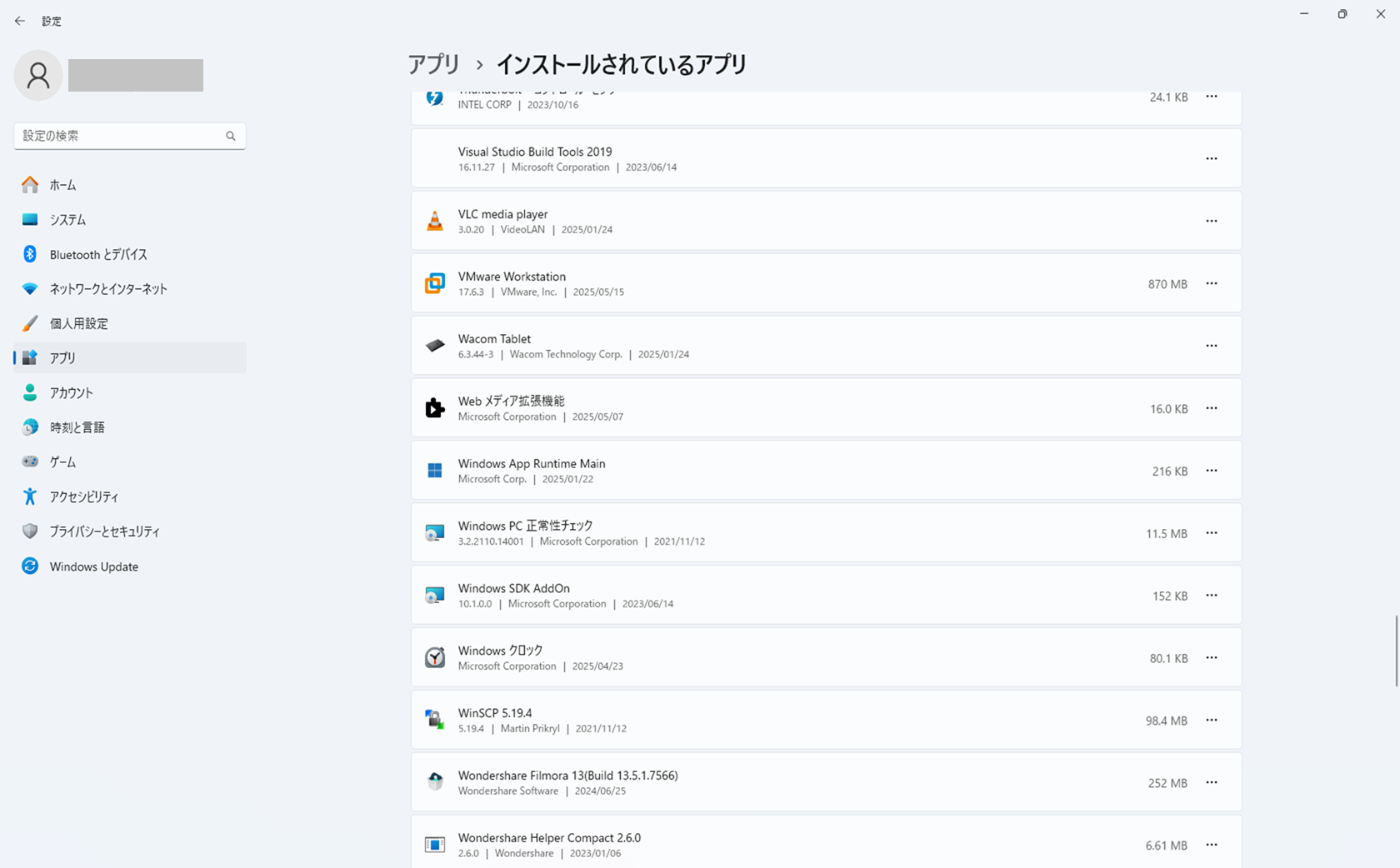
Task: Open more options for Web メディア拡張機能
Action: tap(1212, 408)
